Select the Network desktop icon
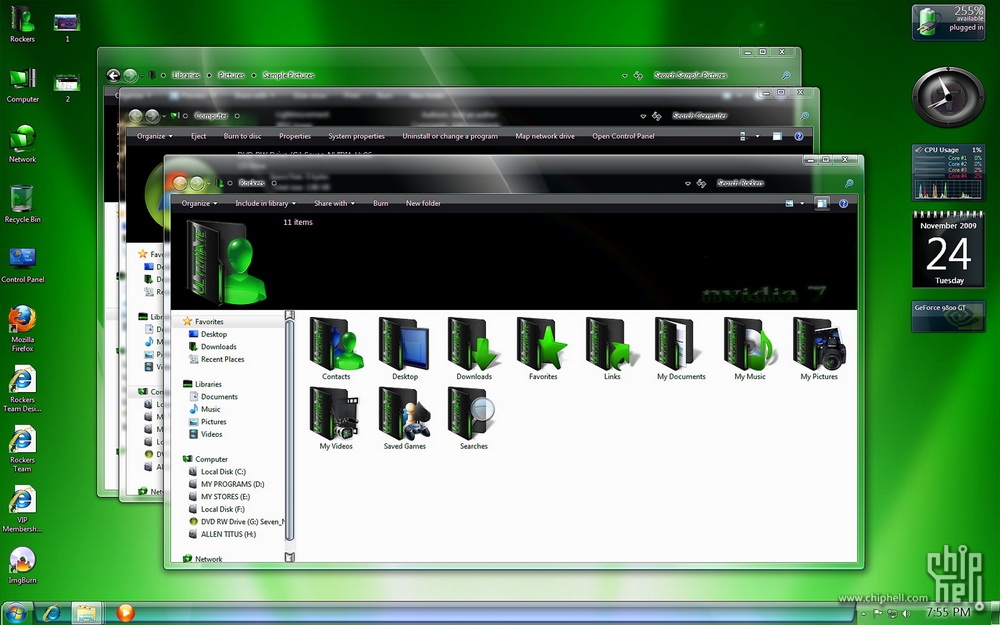 click(22, 144)
